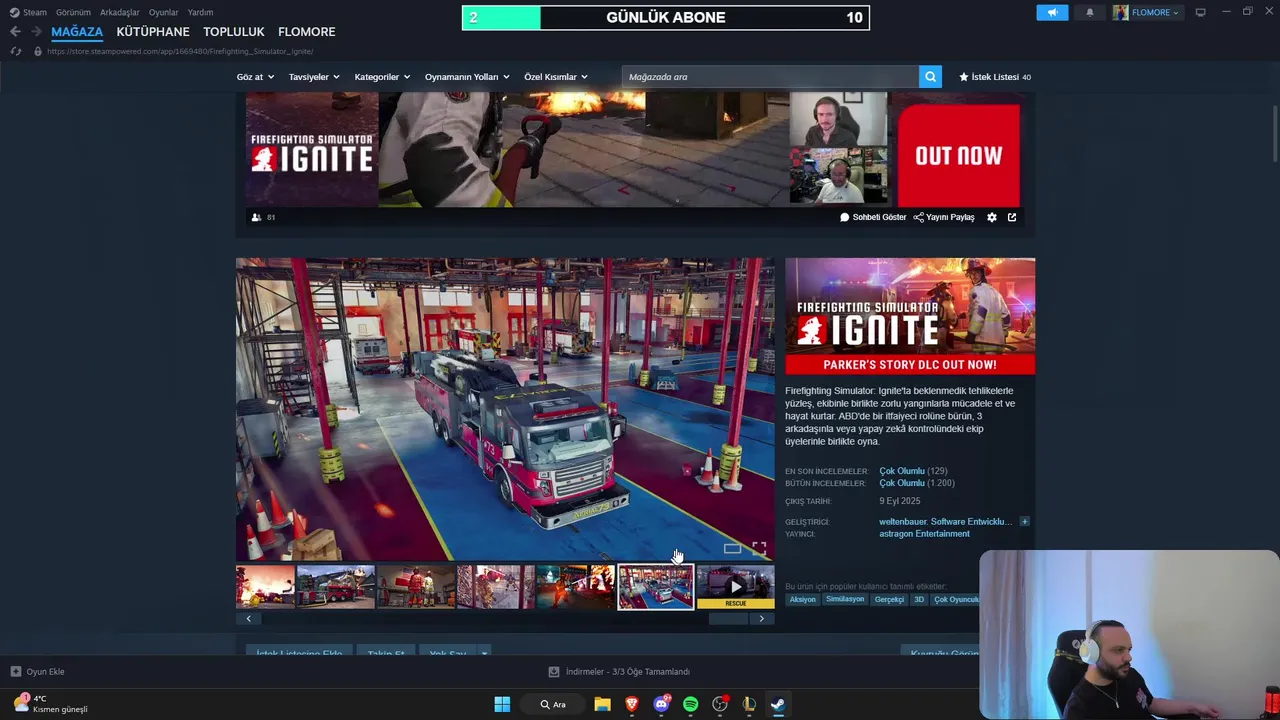The image size is (1280, 720).
Task: Click the store search magnifier button
Action: click(x=930, y=77)
